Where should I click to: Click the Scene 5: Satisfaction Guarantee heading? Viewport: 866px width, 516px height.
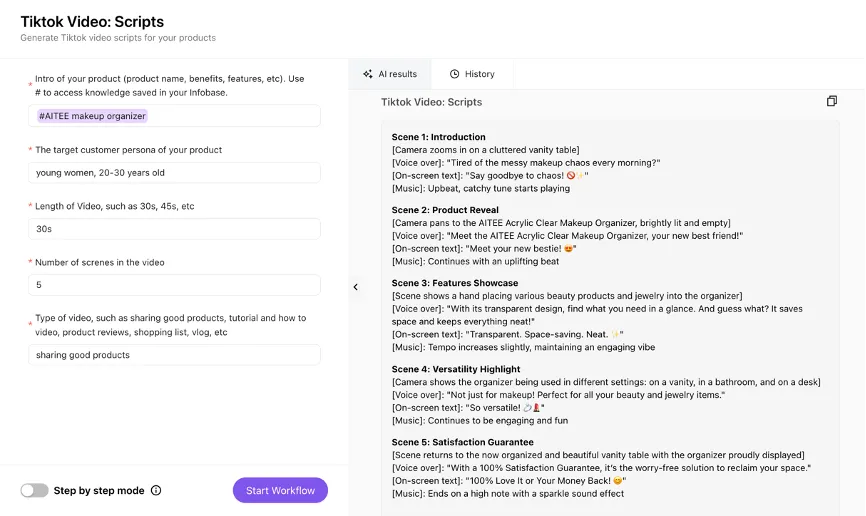point(462,442)
